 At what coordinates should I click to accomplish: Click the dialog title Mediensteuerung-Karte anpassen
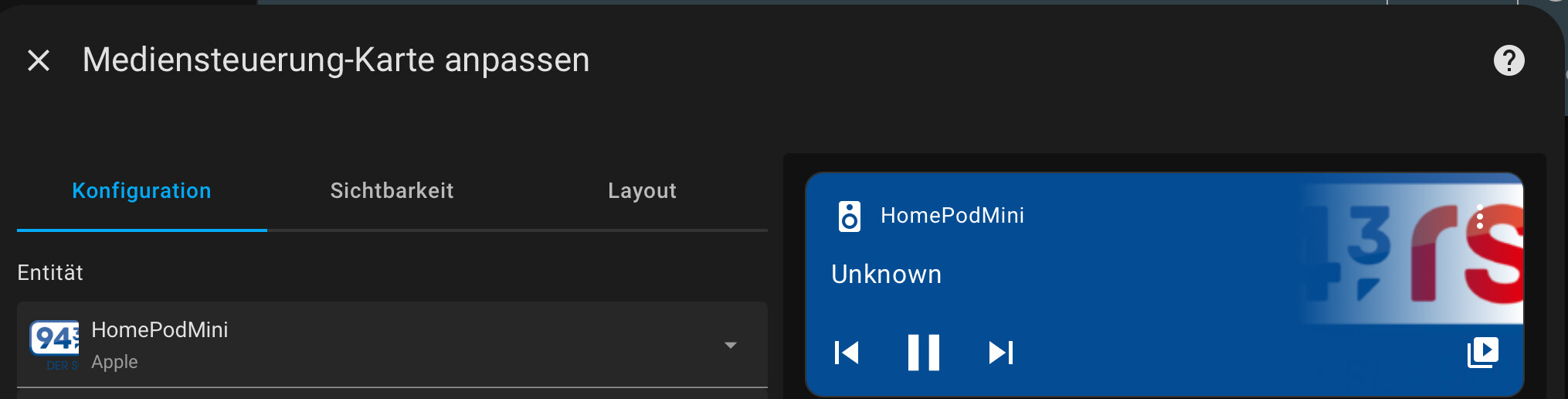point(336,60)
